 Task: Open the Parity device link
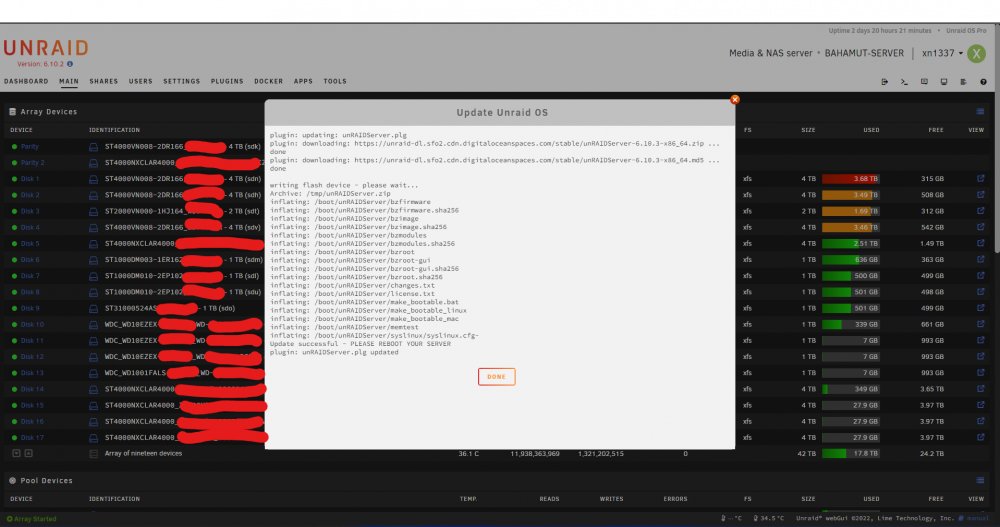[x=29, y=147]
